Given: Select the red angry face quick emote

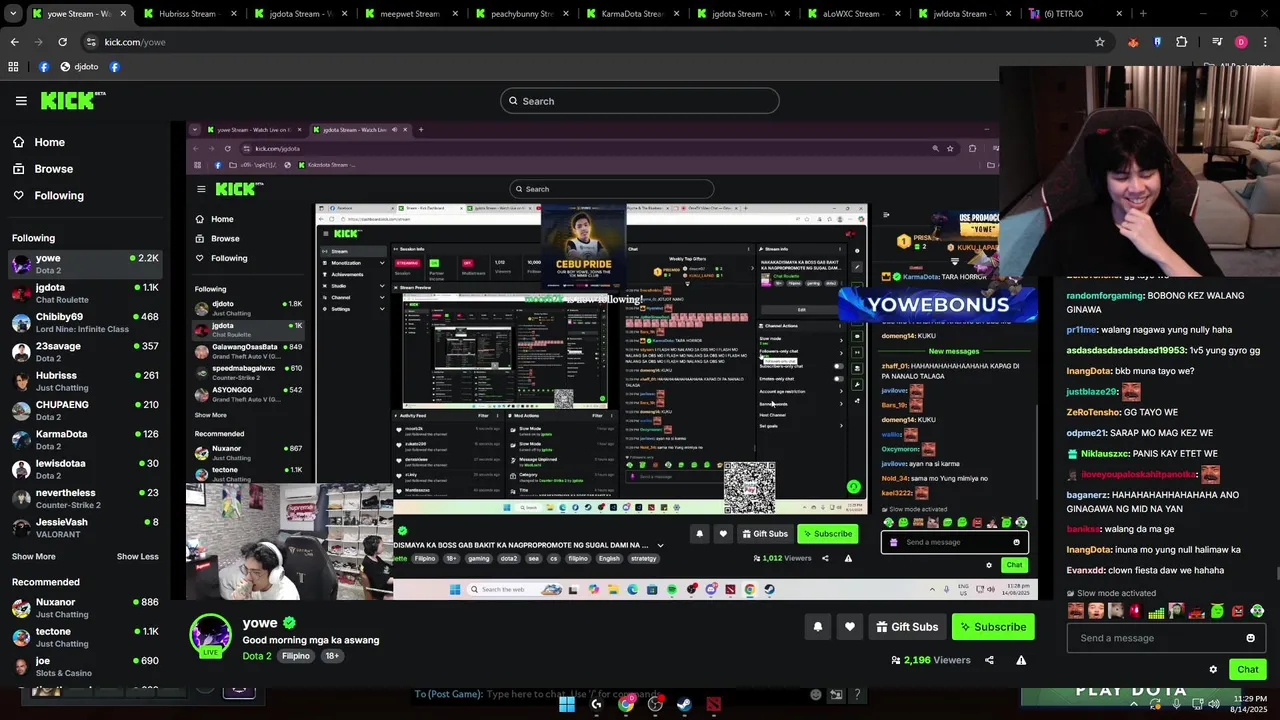Looking at the screenshot, I should 1237,611.
